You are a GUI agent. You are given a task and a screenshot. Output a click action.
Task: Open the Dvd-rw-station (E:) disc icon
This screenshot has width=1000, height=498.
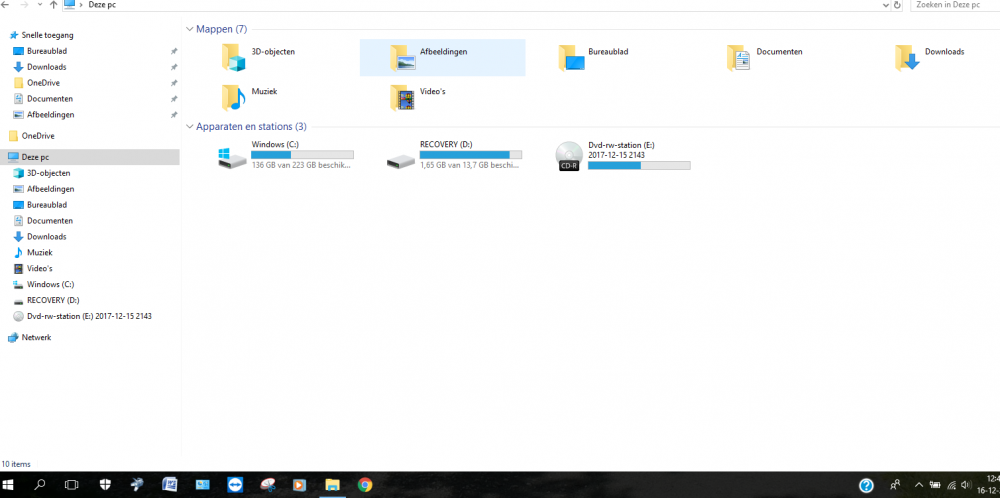pyautogui.click(x=570, y=156)
